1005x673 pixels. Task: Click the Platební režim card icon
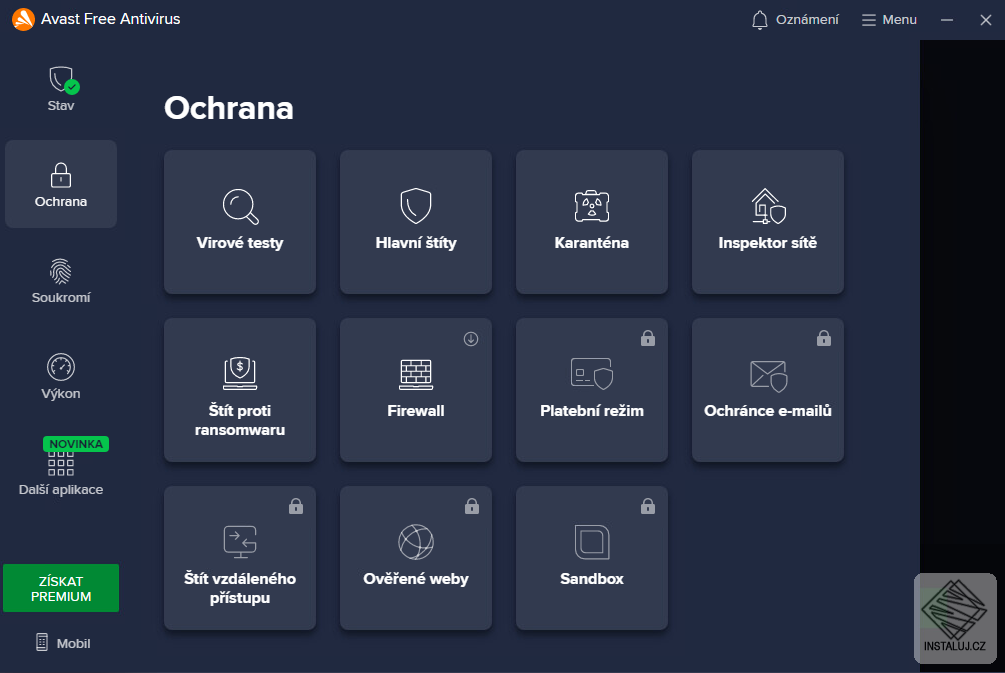point(592,374)
